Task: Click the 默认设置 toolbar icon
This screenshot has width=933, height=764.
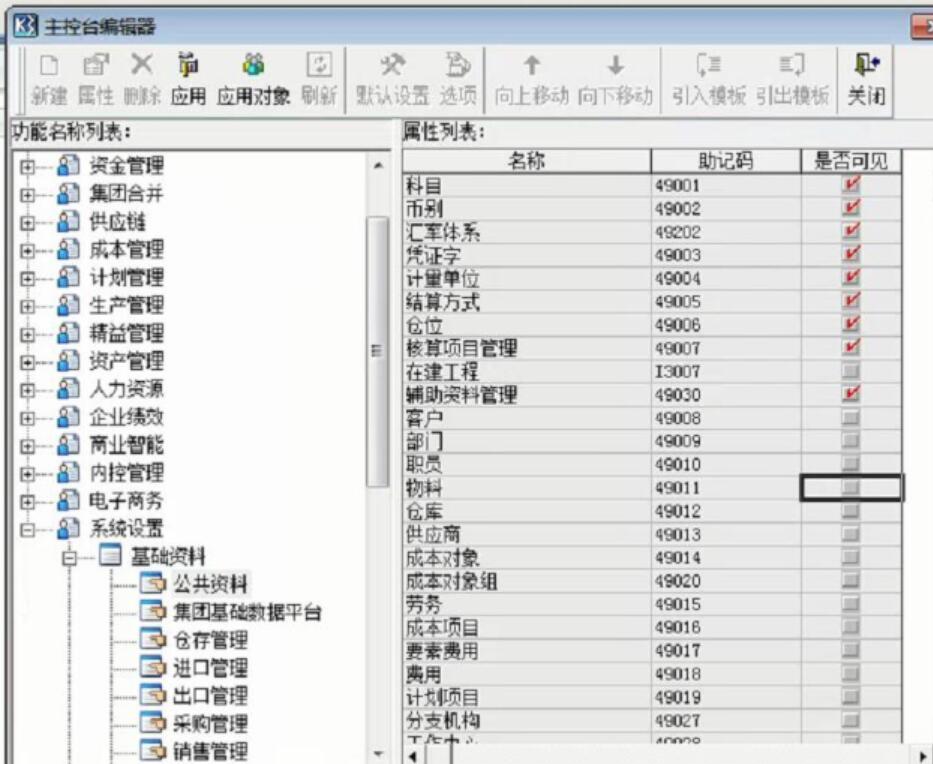Action: click(x=392, y=66)
